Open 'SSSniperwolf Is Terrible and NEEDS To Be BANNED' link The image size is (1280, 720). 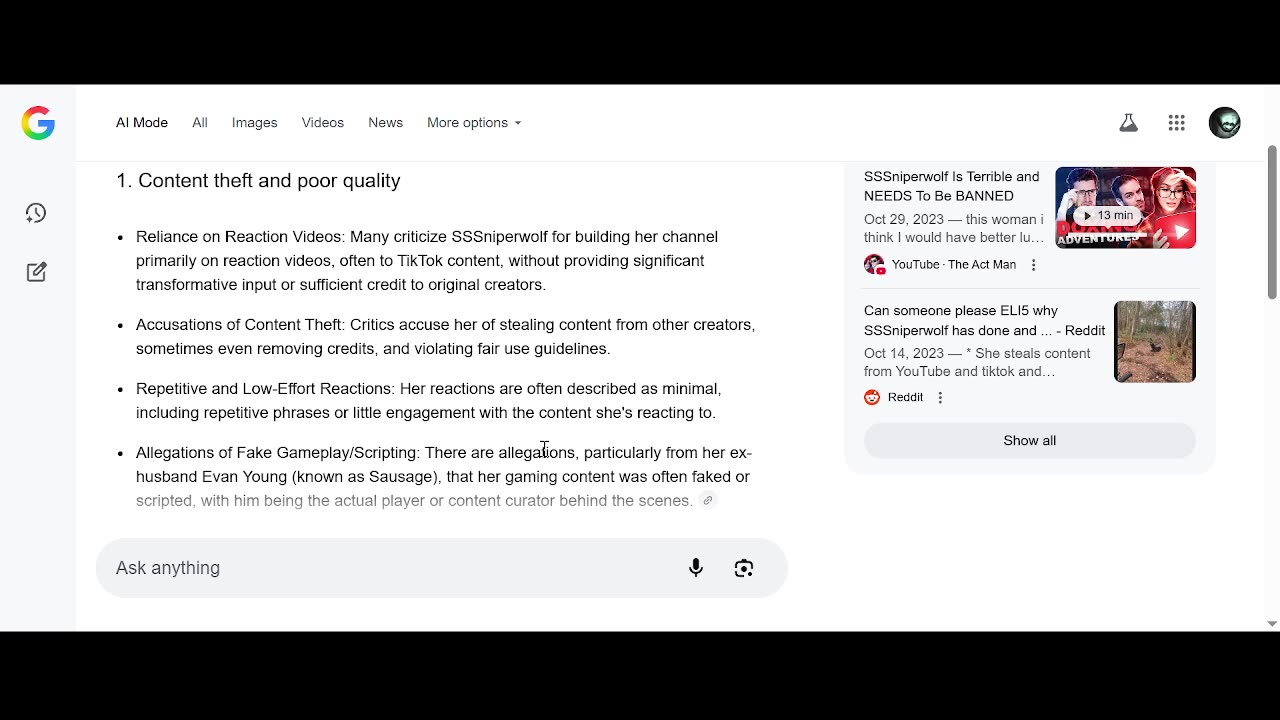[x=952, y=186]
